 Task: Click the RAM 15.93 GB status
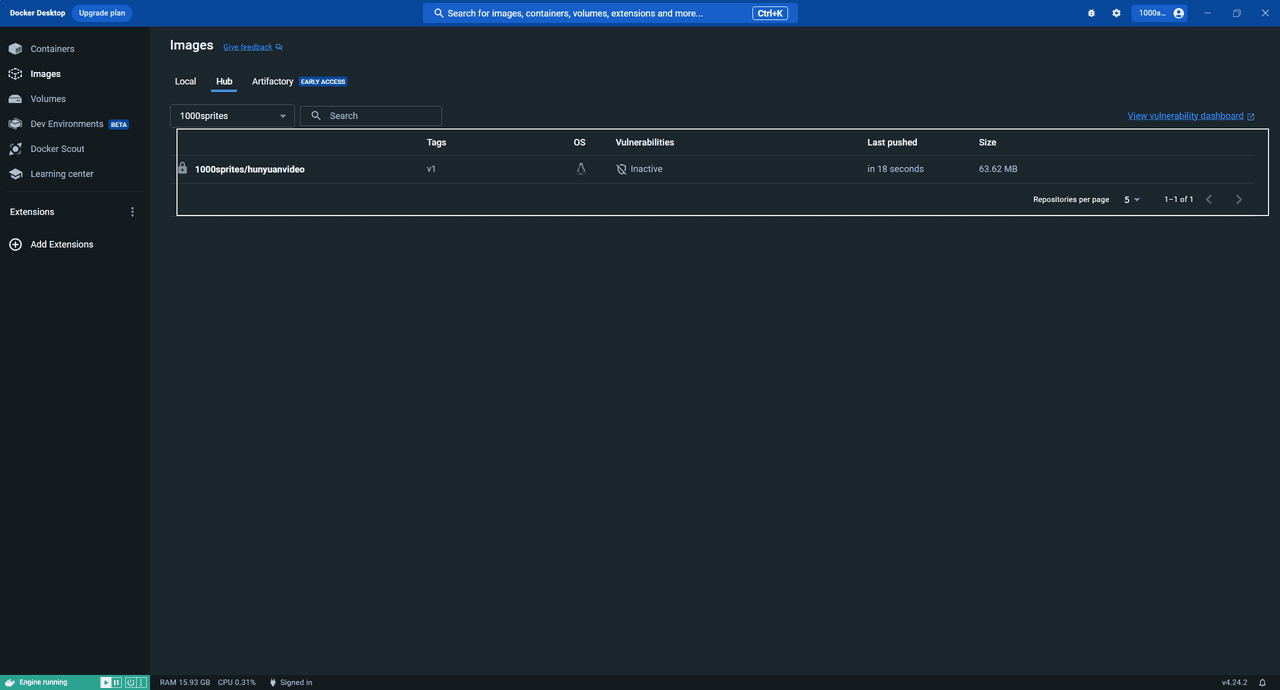click(185, 682)
